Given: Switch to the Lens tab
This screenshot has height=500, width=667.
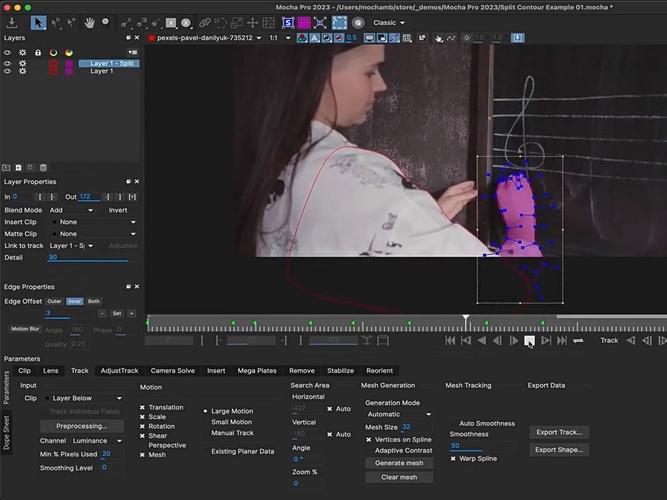Looking at the screenshot, I should tap(51, 371).
